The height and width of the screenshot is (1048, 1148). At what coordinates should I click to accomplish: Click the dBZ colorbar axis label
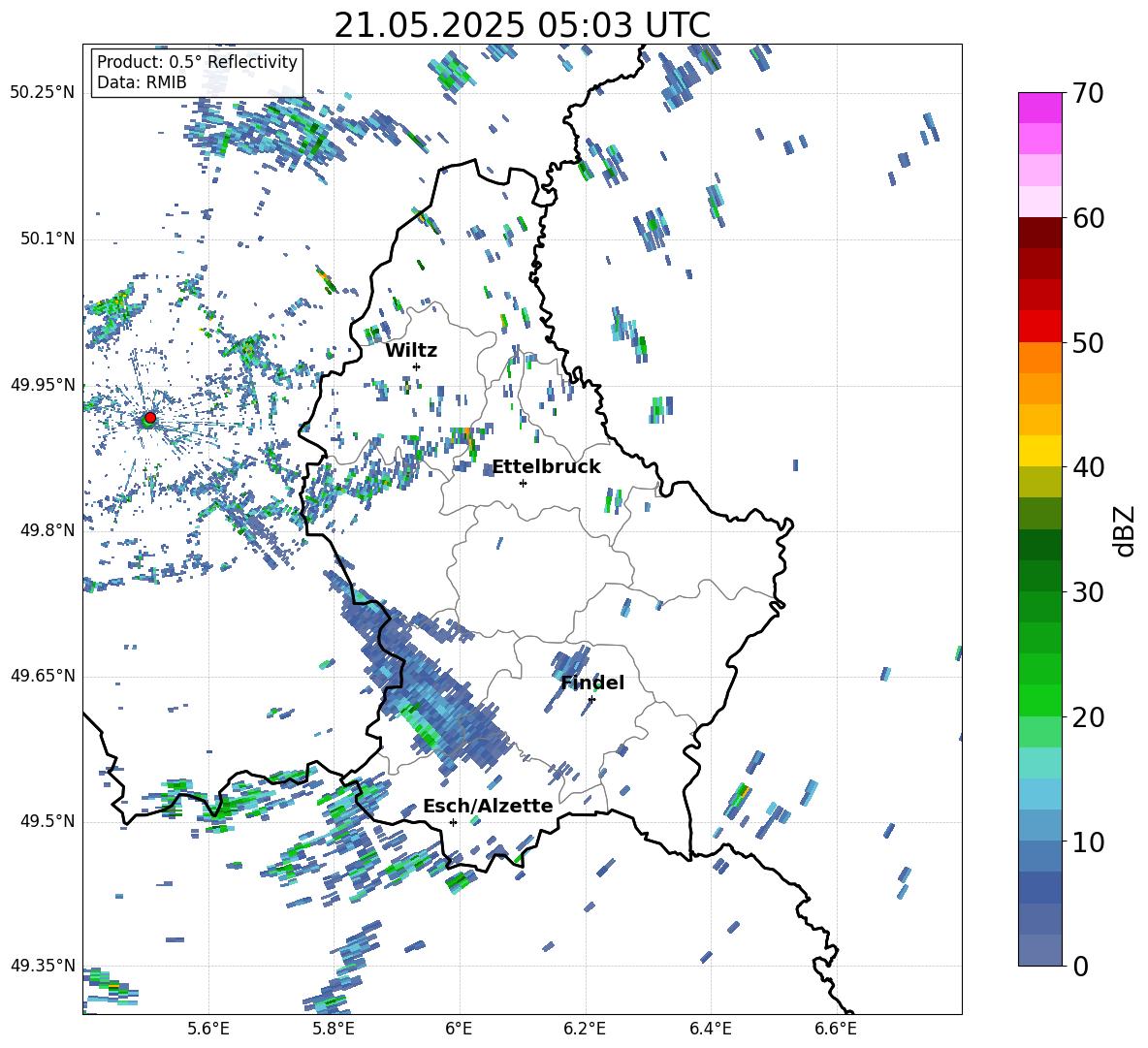click(x=1124, y=530)
